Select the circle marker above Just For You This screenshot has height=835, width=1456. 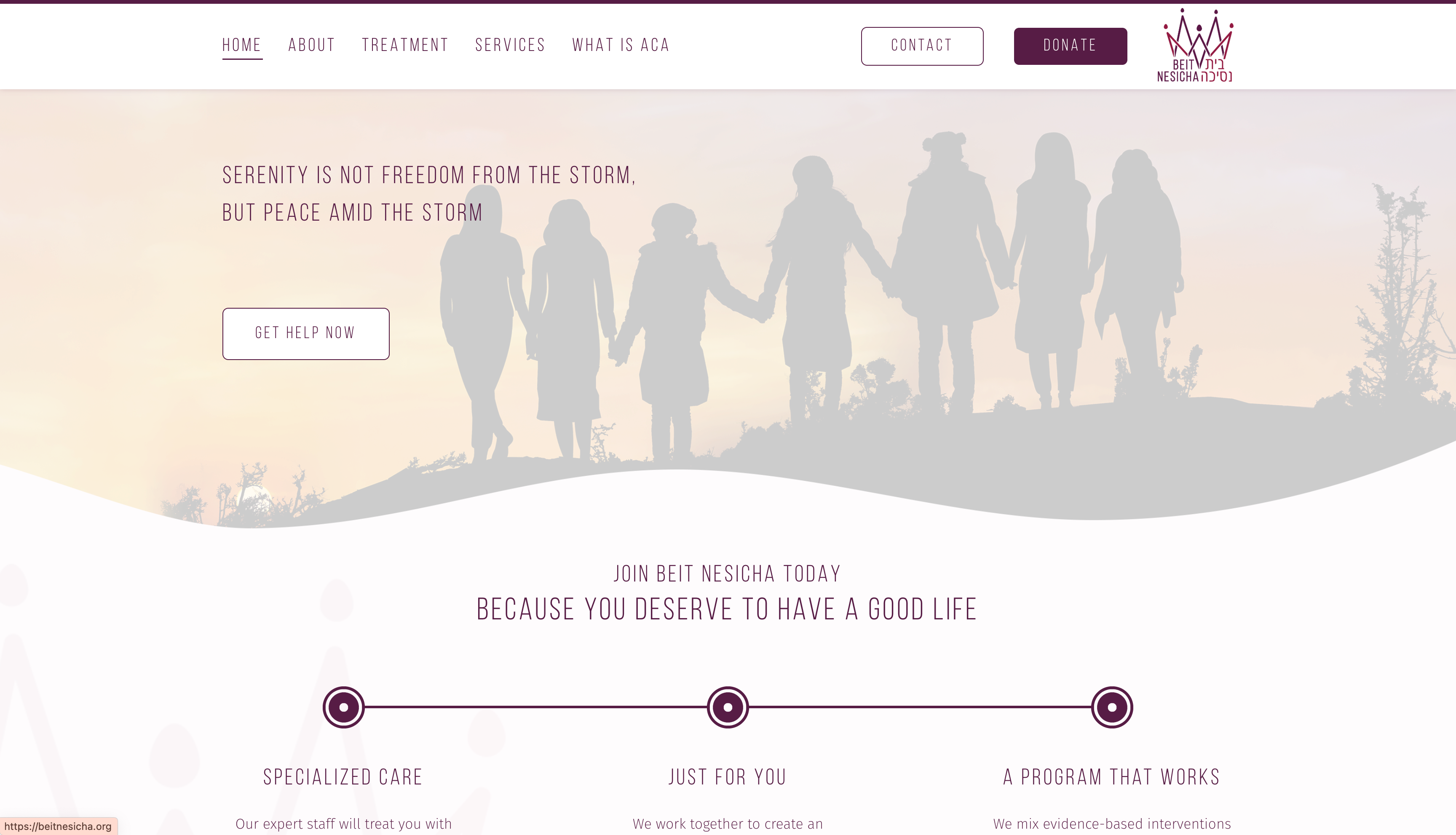(728, 707)
